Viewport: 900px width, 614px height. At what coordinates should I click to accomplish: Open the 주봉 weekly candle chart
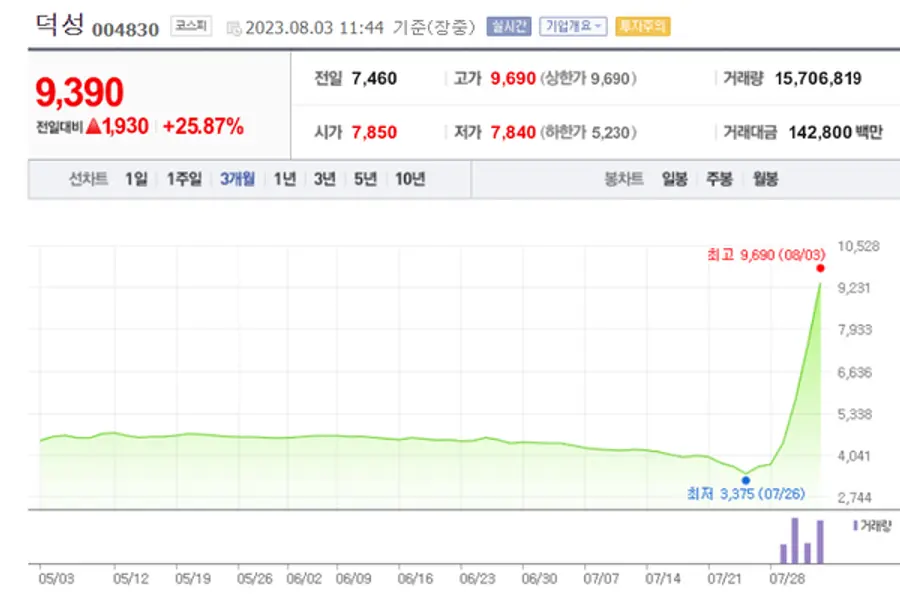point(720,179)
